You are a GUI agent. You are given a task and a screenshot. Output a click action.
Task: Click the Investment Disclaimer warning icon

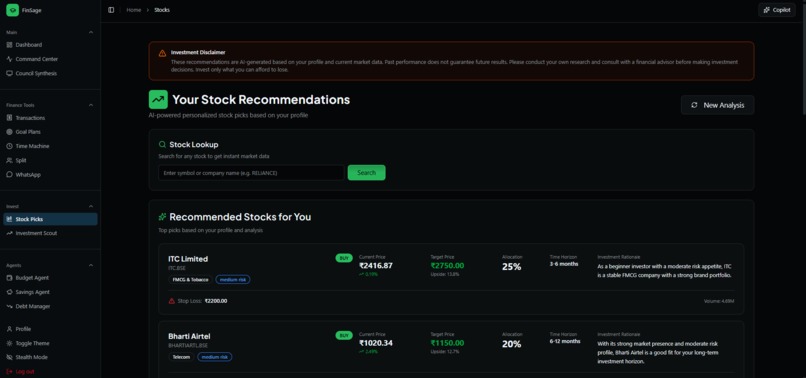pyautogui.click(x=162, y=53)
